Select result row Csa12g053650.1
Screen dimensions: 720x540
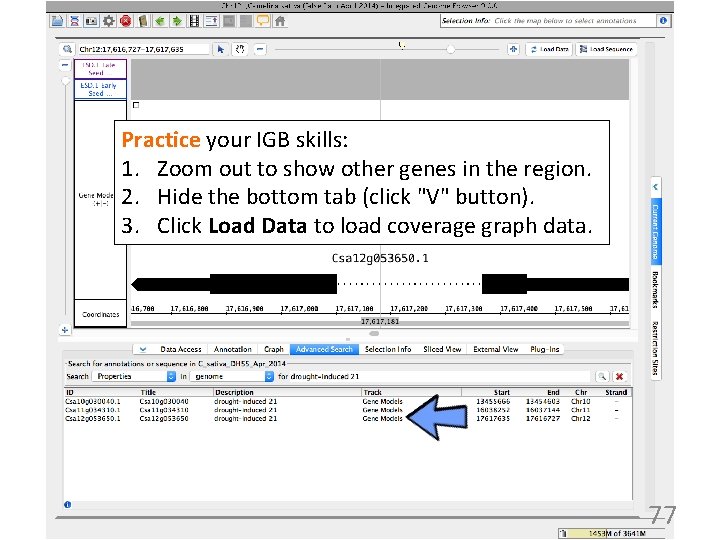pos(348,419)
